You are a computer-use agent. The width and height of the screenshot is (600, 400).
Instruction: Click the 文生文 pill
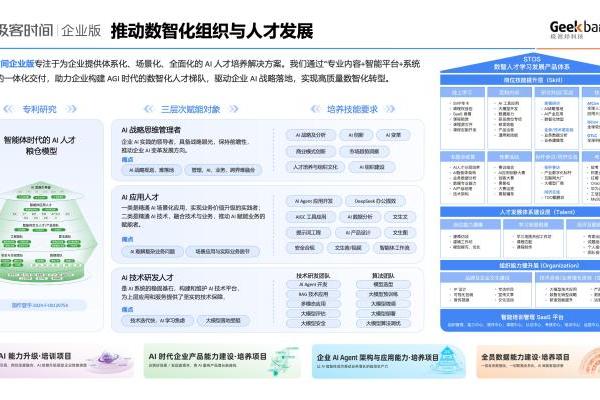400,217
